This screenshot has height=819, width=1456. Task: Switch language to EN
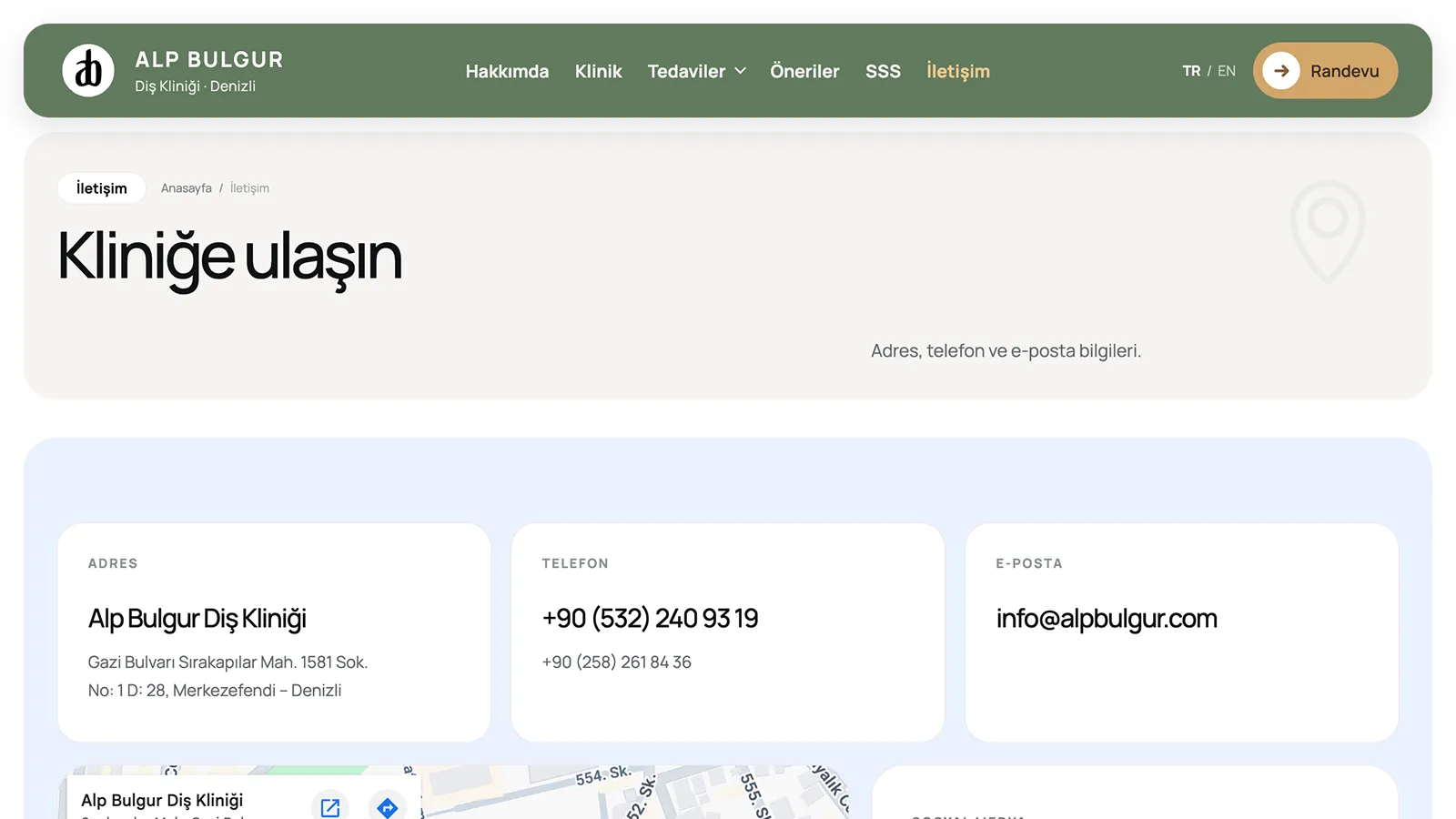click(x=1227, y=71)
